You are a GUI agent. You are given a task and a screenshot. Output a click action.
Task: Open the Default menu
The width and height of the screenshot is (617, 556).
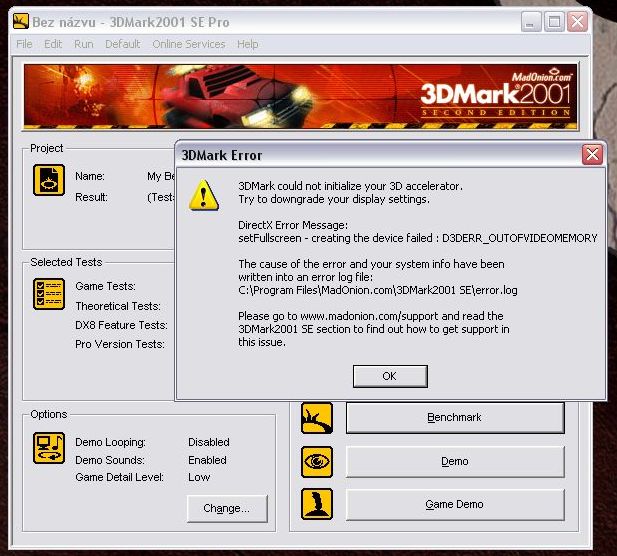pos(122,44)
